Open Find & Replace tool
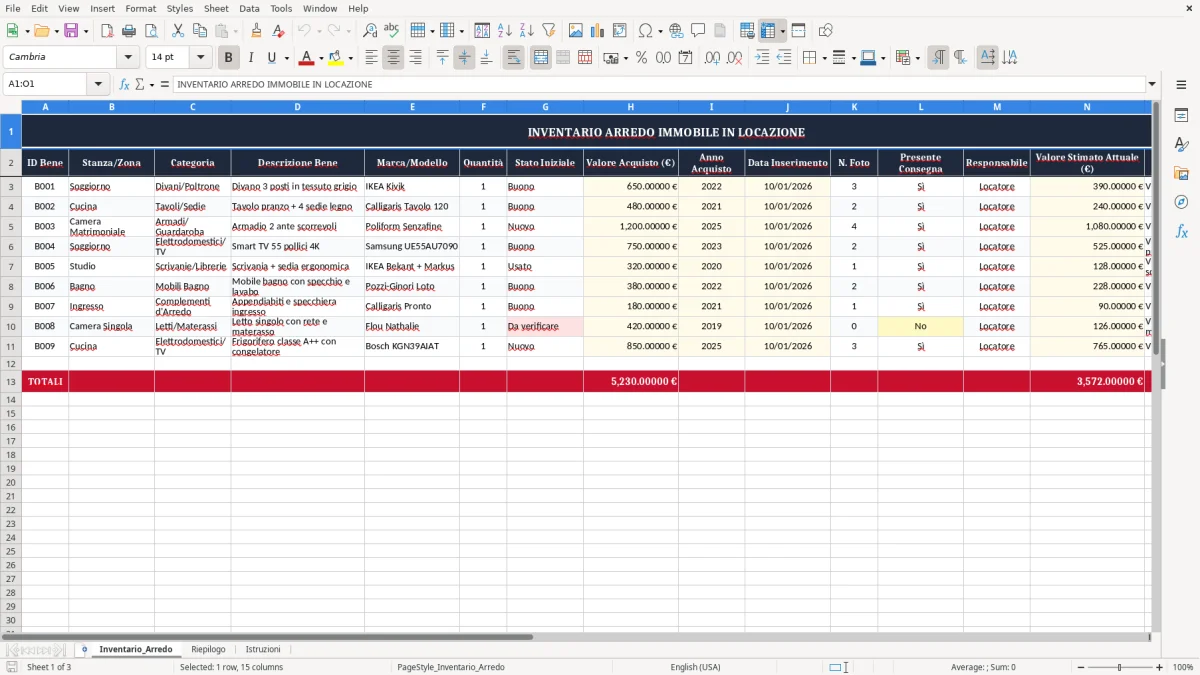The height and width of the screenshot is (675, 1200). 370,30
